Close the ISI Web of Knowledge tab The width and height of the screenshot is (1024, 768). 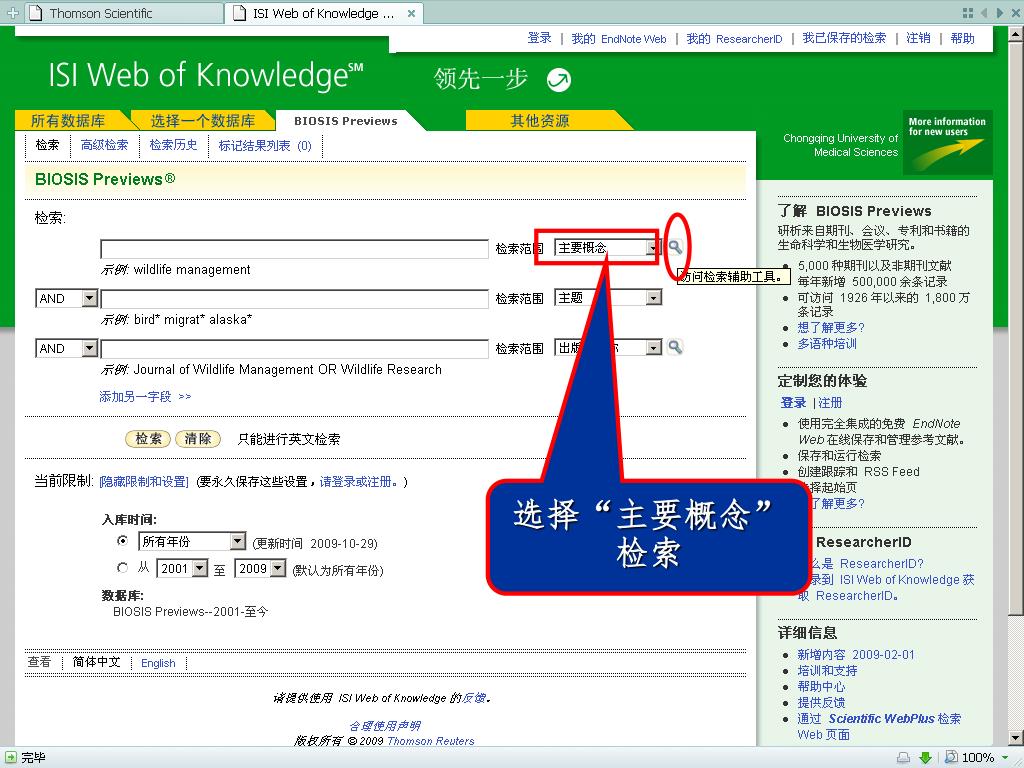click(x=411, y=13)
